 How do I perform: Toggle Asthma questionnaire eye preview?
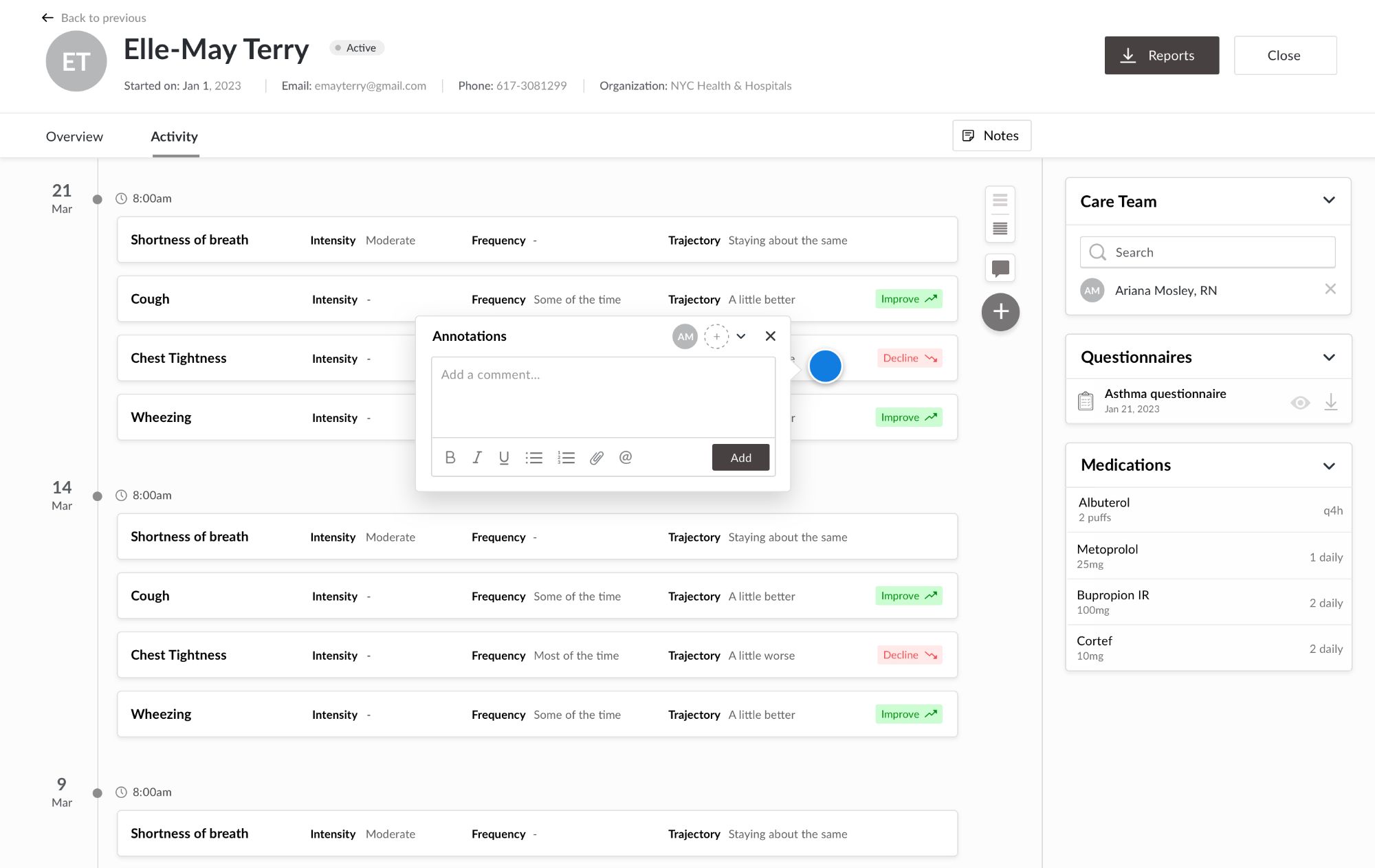[1300, 403]
